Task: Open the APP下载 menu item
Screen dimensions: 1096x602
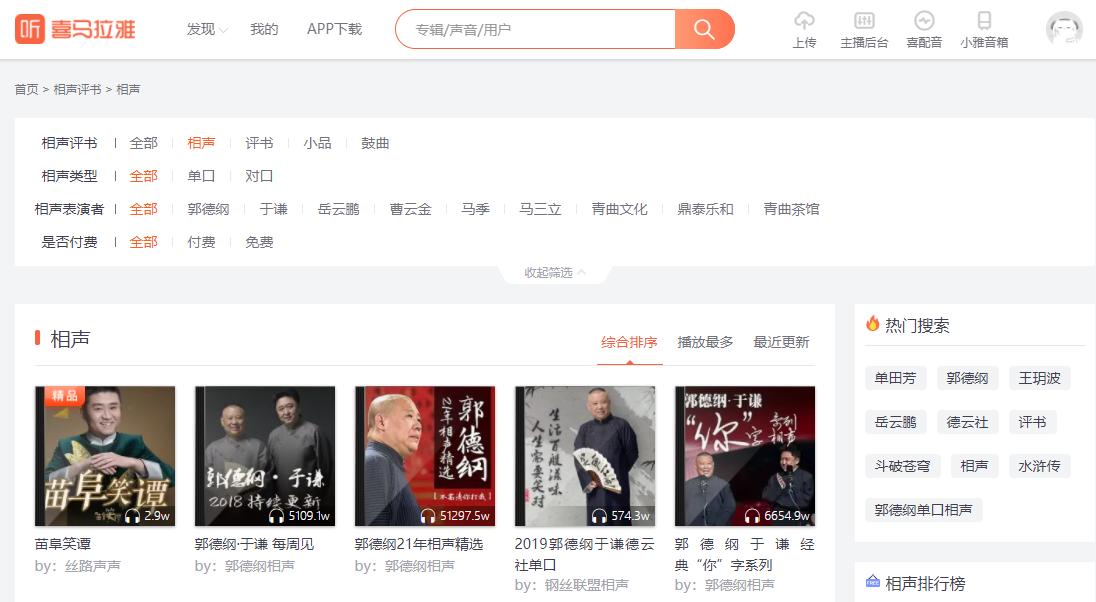Action: pyautogui.click(x=334, y=29)
